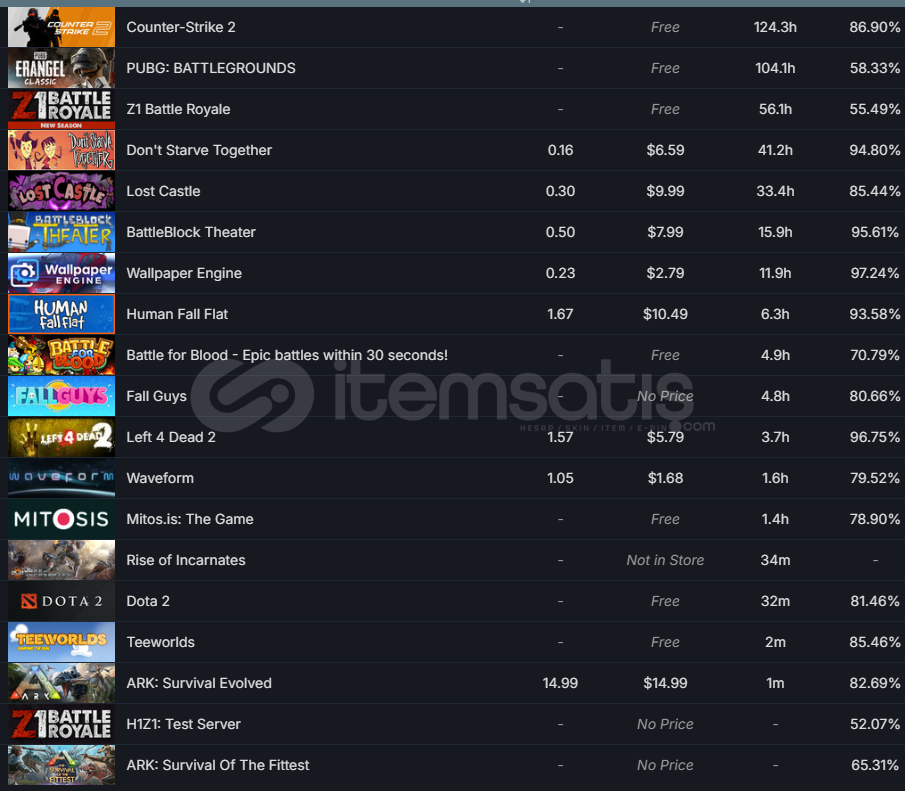Open the Lost Castle thumbnail
The width and height of the screenshot is (905, 791).
(61, 191)
